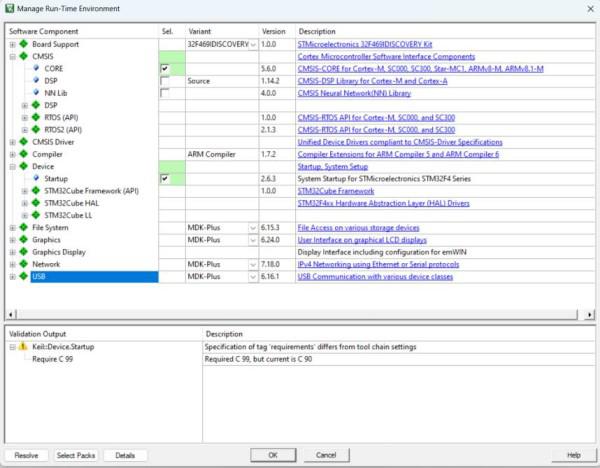600x468 pixels.
Task: Click the green diamond icon beside STM32Cube LL
Action: [36, 215]
